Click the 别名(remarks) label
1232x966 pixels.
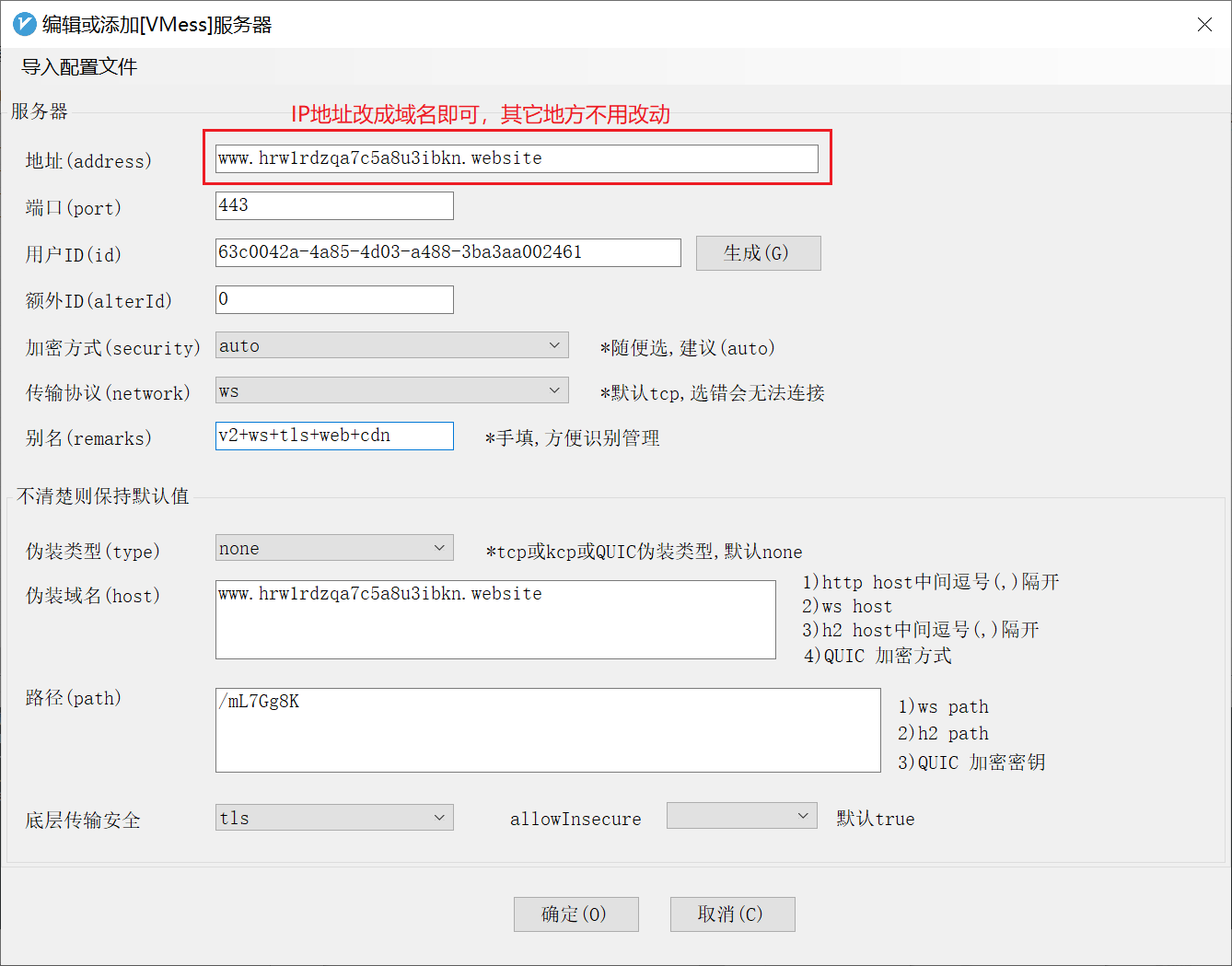pyautogui.click(x=88, y=438)
